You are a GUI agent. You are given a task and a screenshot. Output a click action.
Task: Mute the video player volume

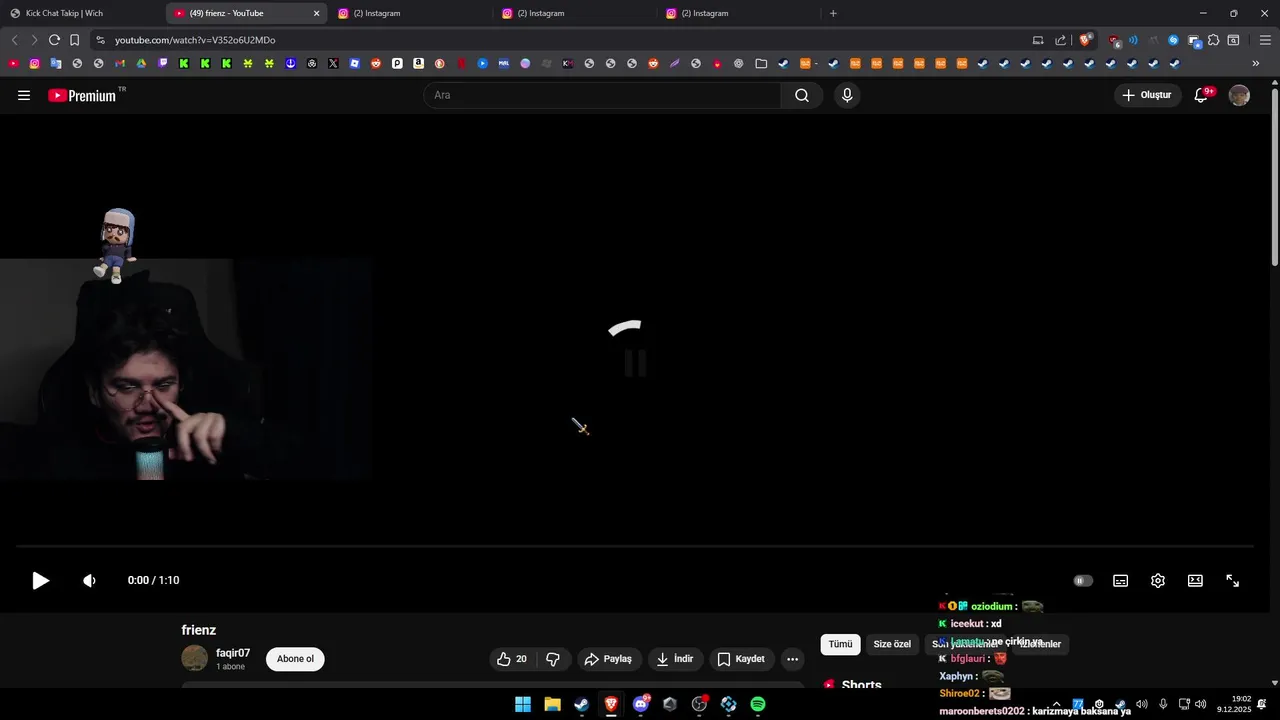click(89, 580)
